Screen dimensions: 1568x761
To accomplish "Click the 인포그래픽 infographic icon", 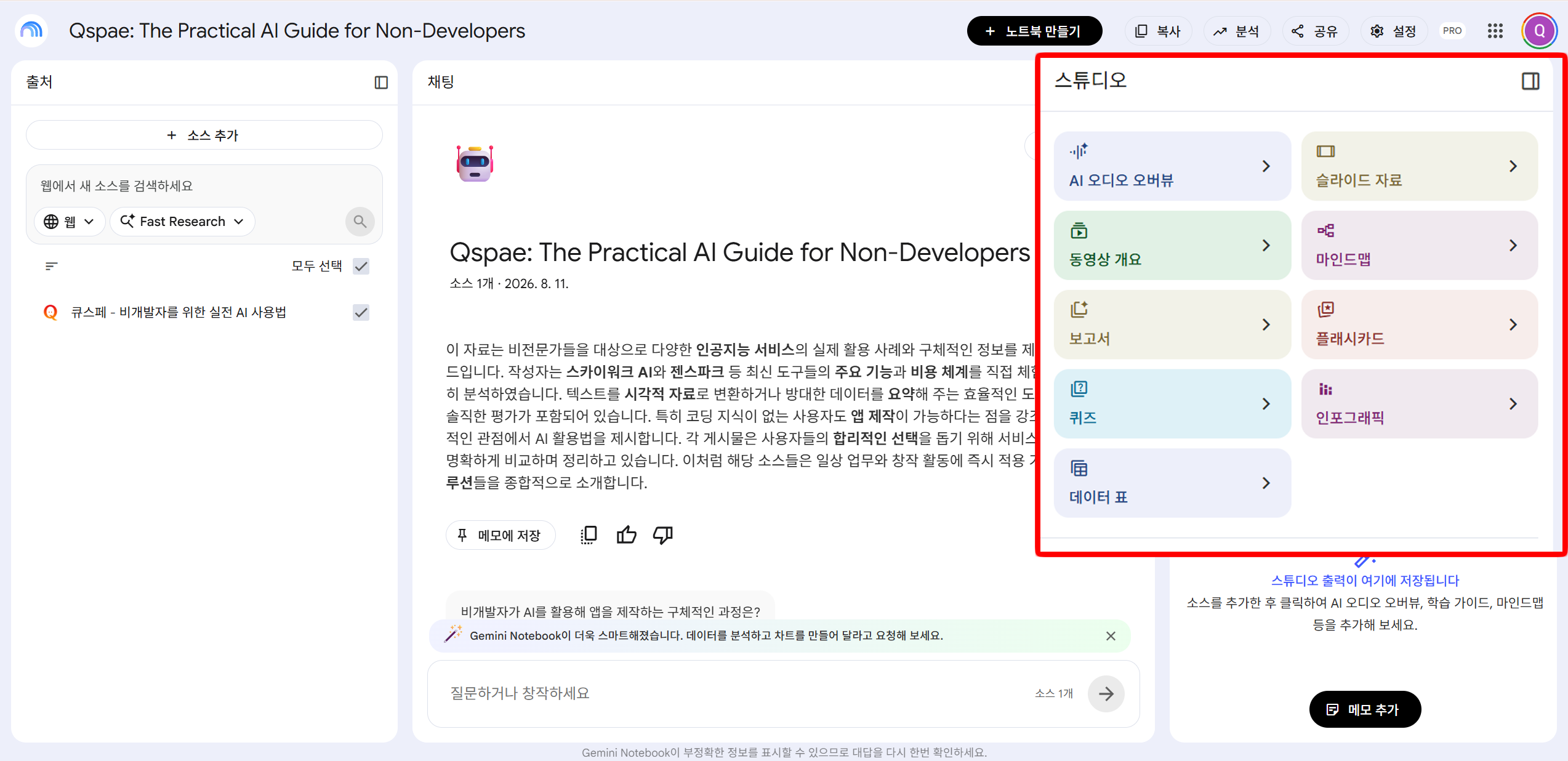I will 1325,389.
